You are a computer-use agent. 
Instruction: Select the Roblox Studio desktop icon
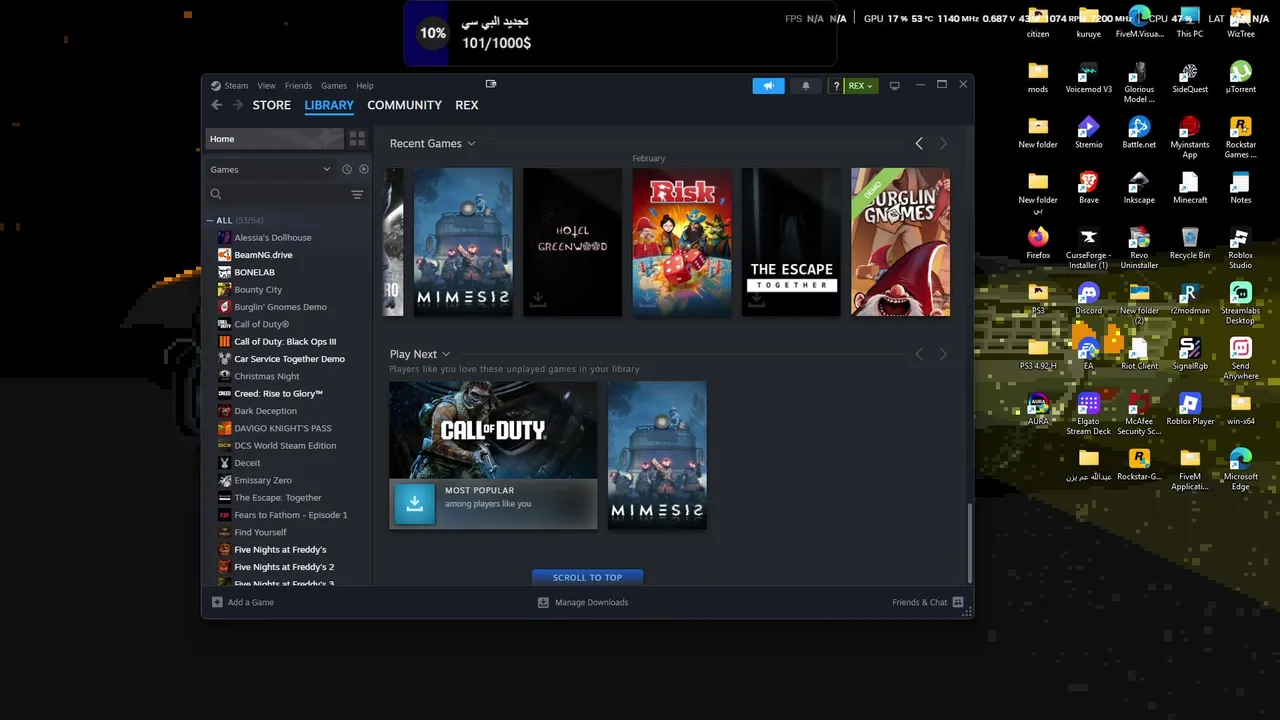click(x=1240, y=247)
